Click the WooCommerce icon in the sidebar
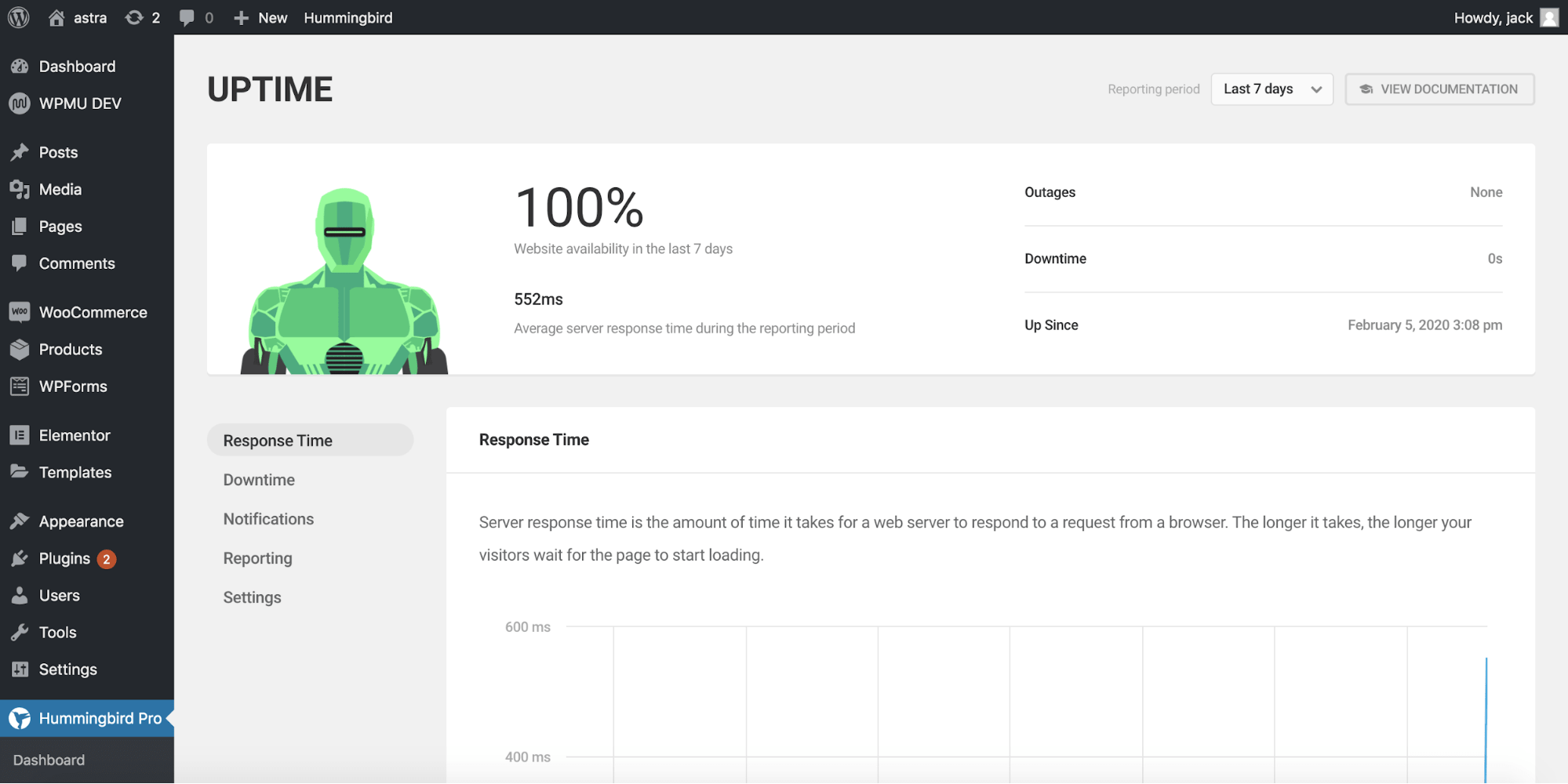The width and height of the screenshot is (1568, 784). pos(20,311)
